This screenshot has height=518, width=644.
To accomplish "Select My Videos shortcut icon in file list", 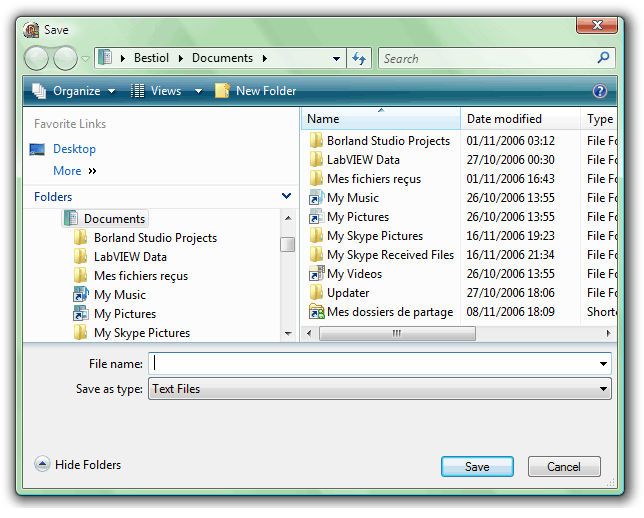I will click(x=316, y=274).
